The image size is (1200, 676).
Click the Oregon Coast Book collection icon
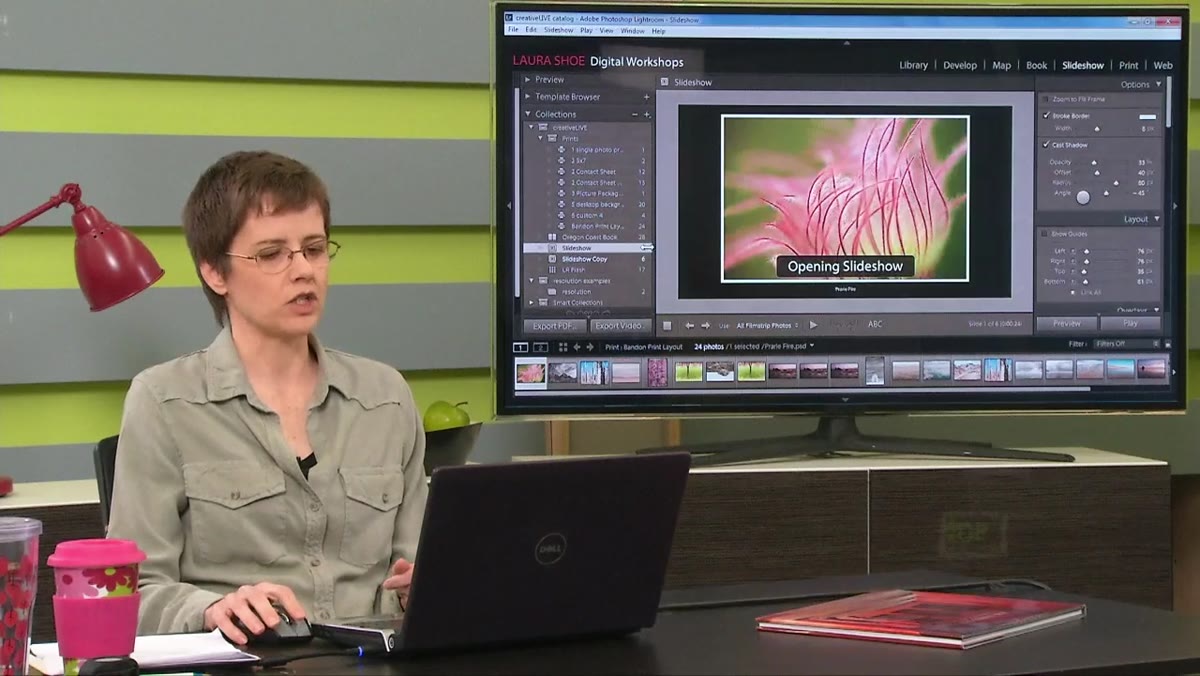coord(552,237)
